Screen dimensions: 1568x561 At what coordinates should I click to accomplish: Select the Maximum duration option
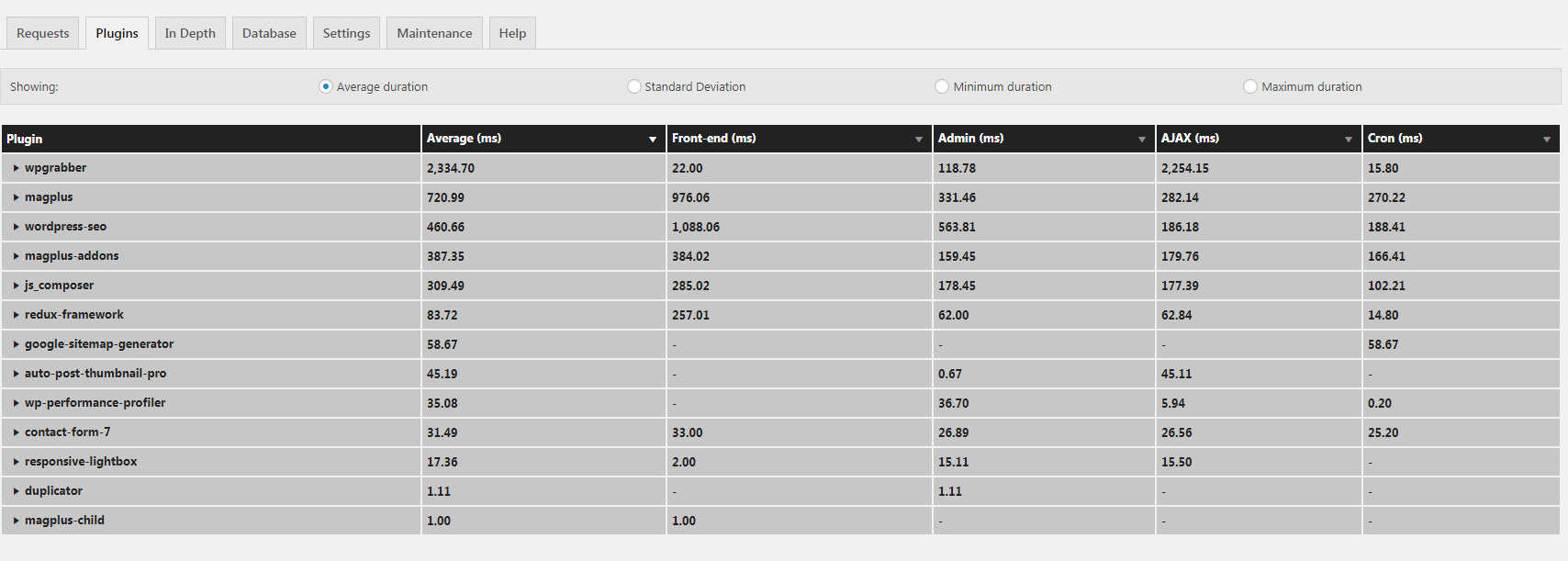[x=1249, y=86]
